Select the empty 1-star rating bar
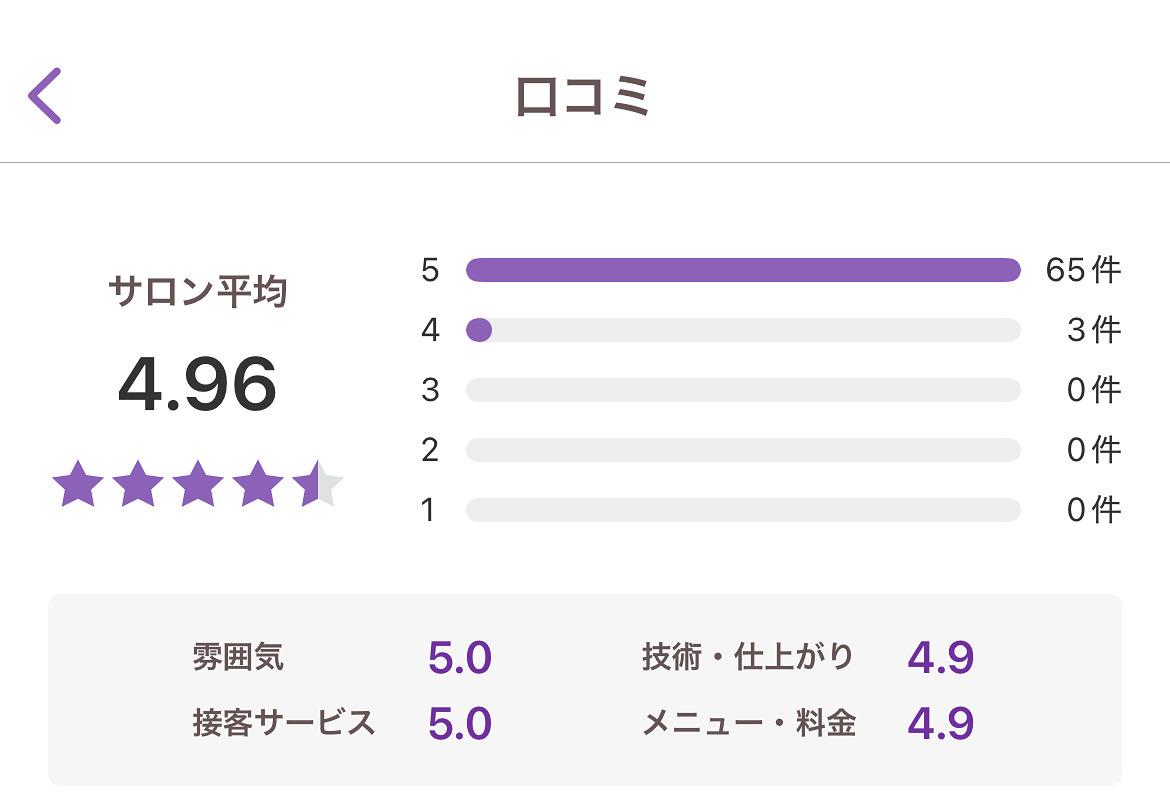The height and width of the screenshot is (812, 1170). [x=742, y=510]
